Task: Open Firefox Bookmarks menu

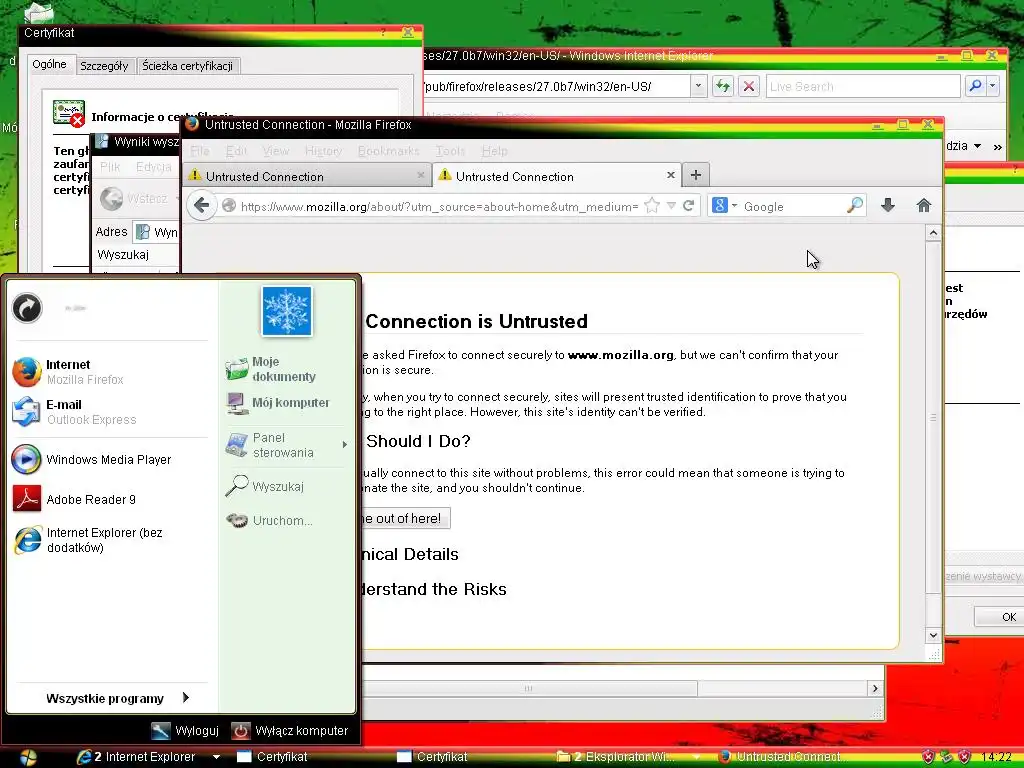Action: [389, 151]
